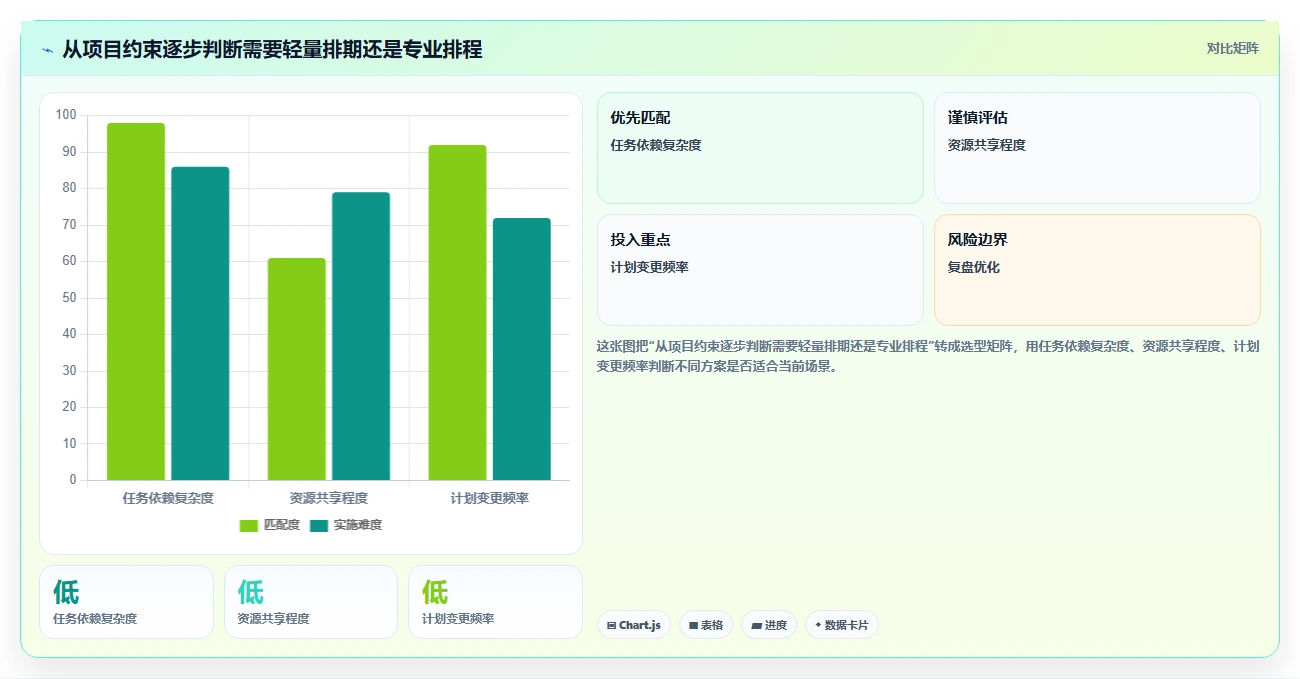Select the title 从项目约束逐步判断需要轻量排期还是专业排程
The image size is (1300, 679).
(272, 49)
